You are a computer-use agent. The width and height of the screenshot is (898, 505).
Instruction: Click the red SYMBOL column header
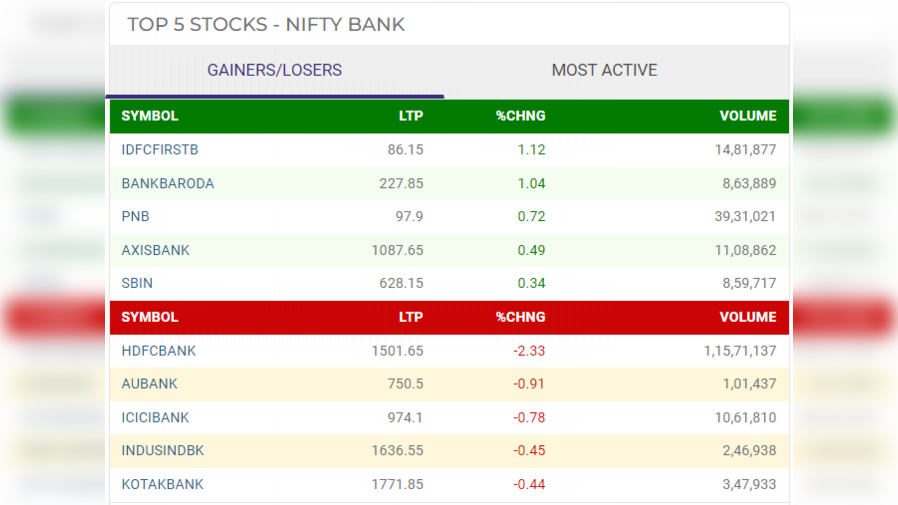click(x=150, y=317)
